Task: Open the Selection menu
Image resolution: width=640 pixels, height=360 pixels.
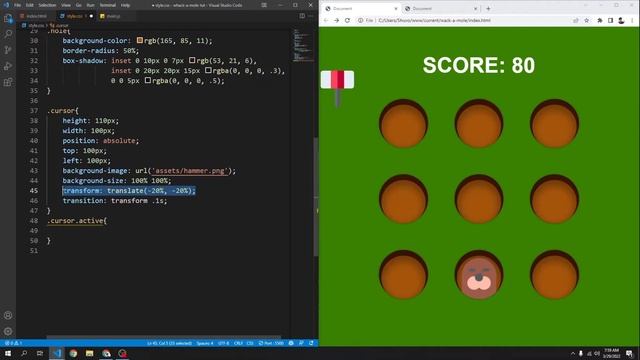Action: (x=47, y=5)
